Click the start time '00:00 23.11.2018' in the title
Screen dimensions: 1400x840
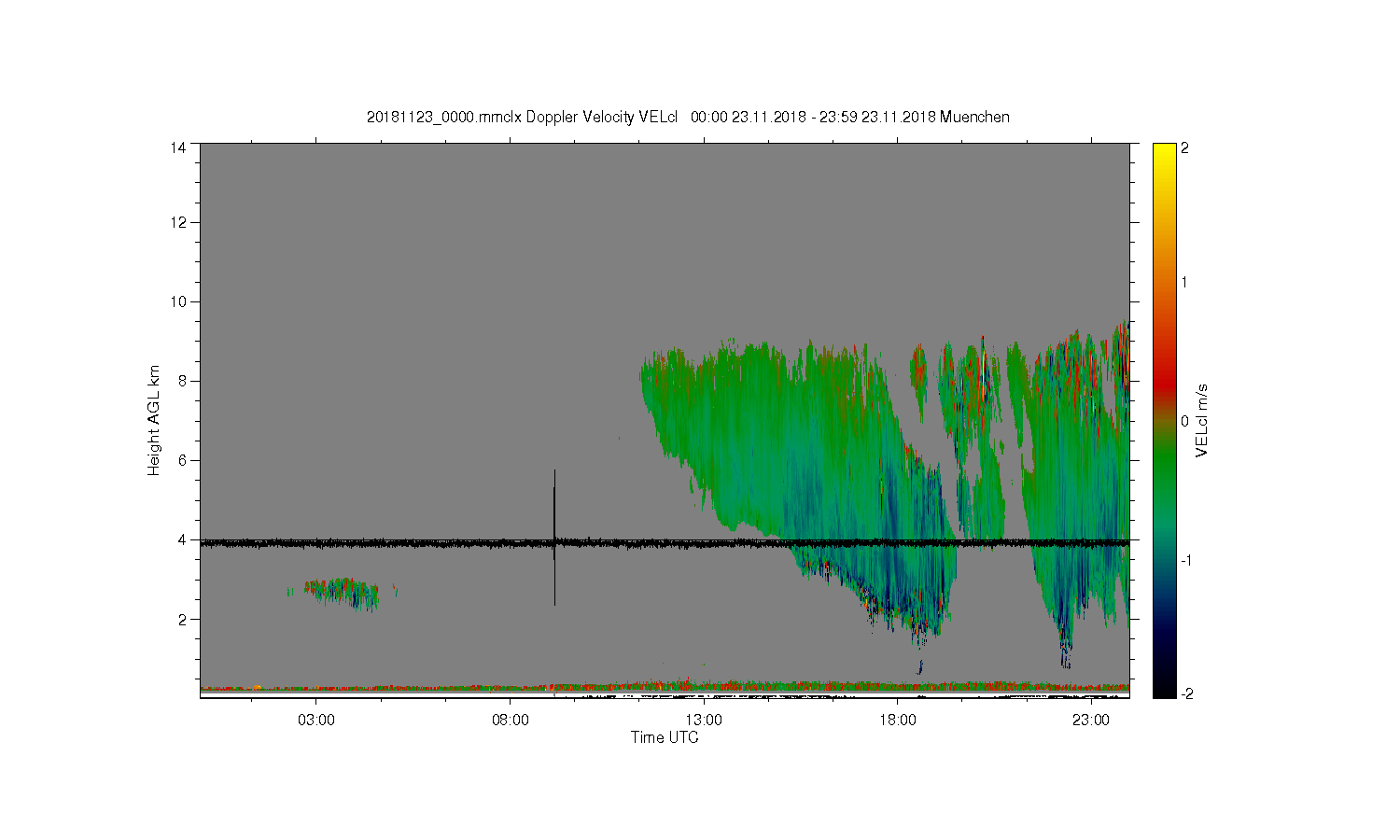click(x=748, y=118)
